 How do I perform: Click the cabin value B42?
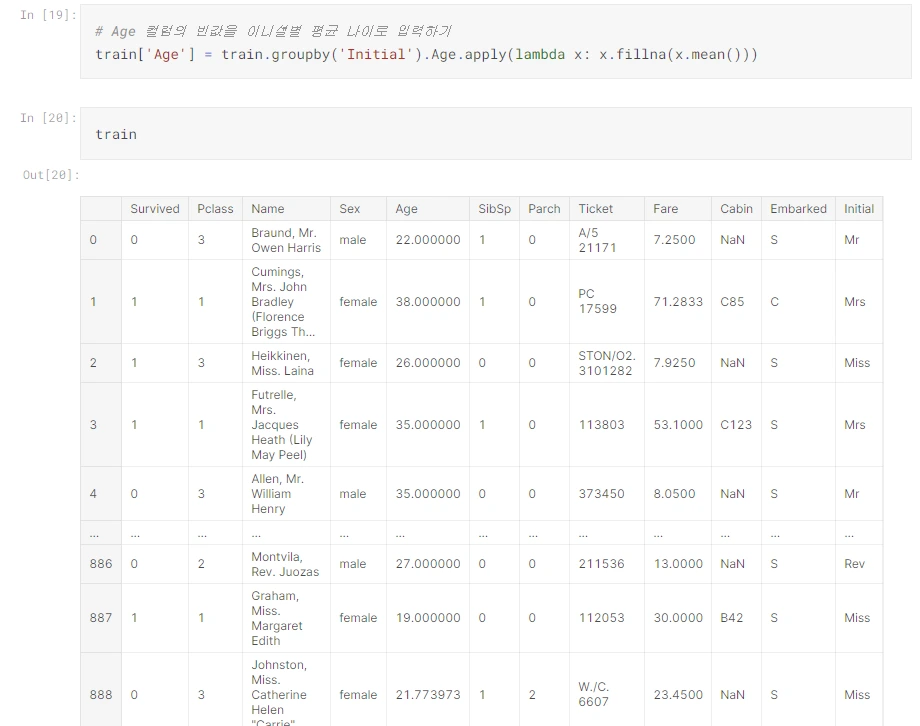coord(732,618)
